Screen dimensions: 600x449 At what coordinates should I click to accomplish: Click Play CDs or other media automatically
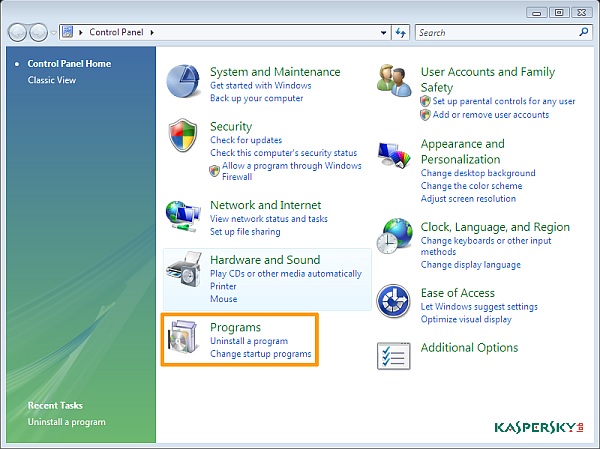click(x=286, y=274)
